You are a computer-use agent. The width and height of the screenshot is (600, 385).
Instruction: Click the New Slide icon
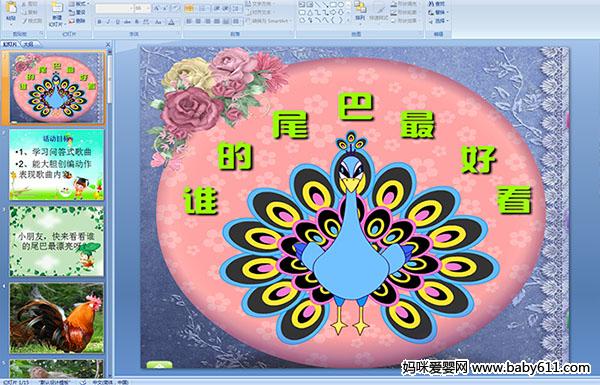point(57,15)
